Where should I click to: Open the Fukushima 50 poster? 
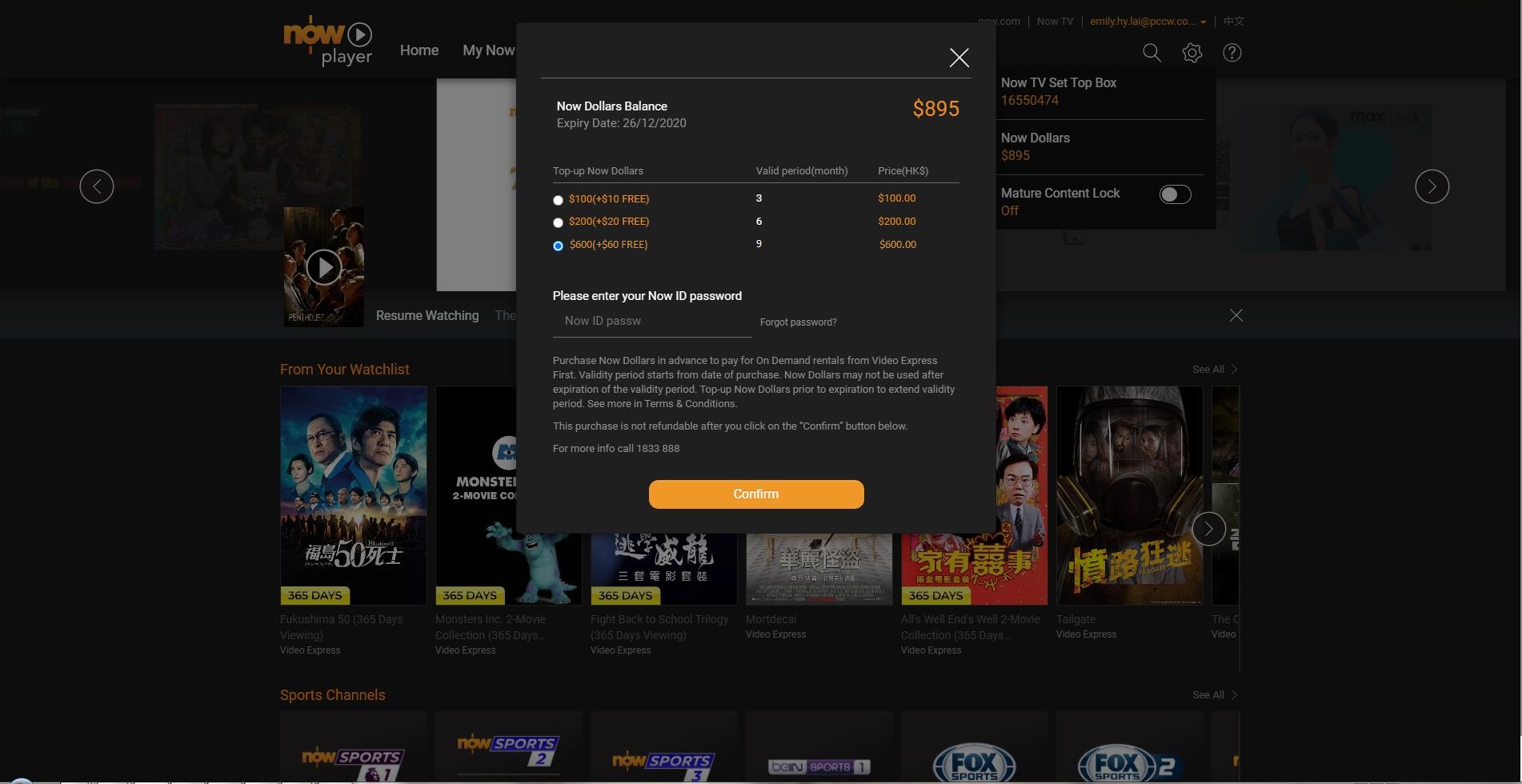(354, 496)
